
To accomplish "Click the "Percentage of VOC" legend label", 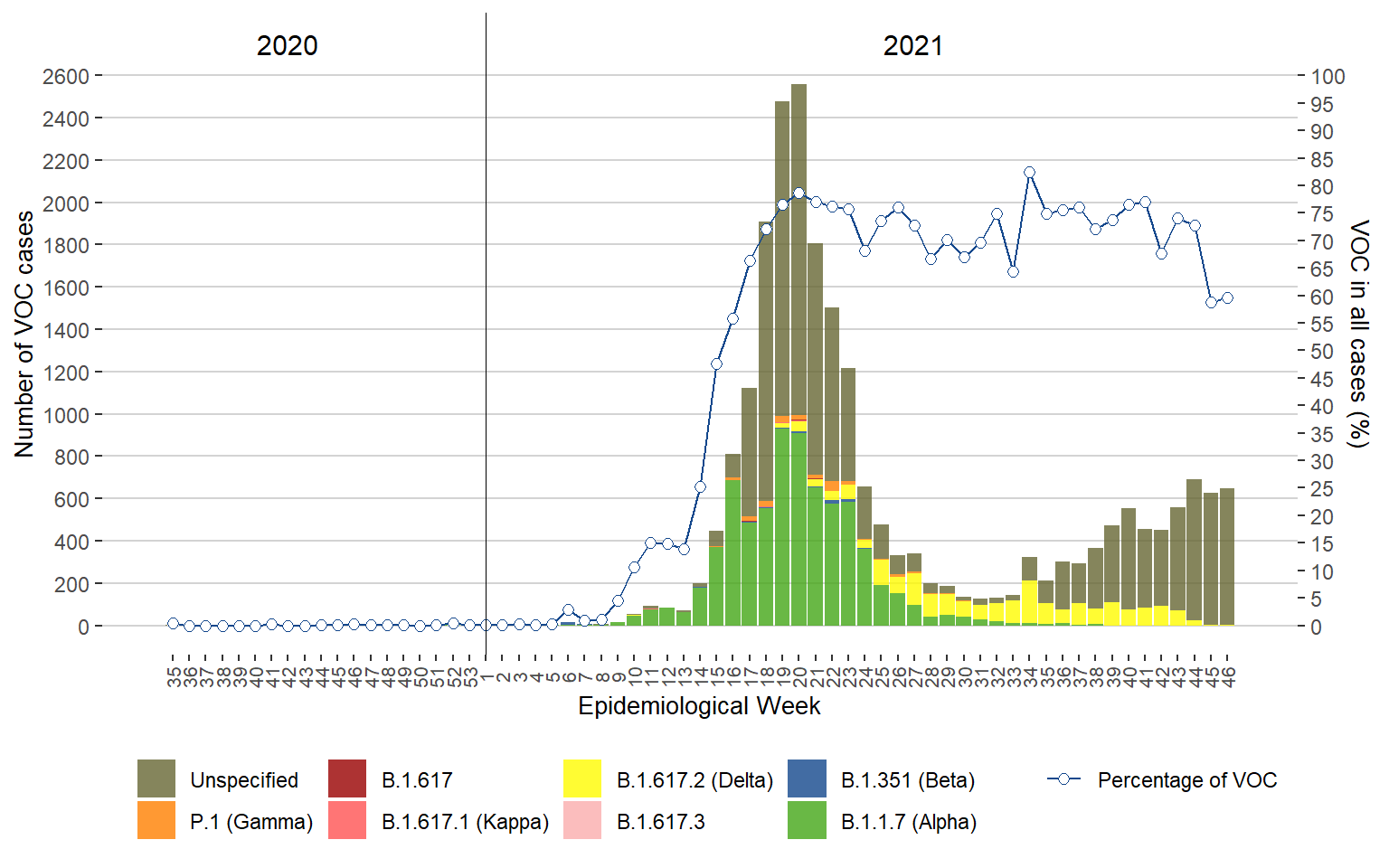I will 1186,780.
